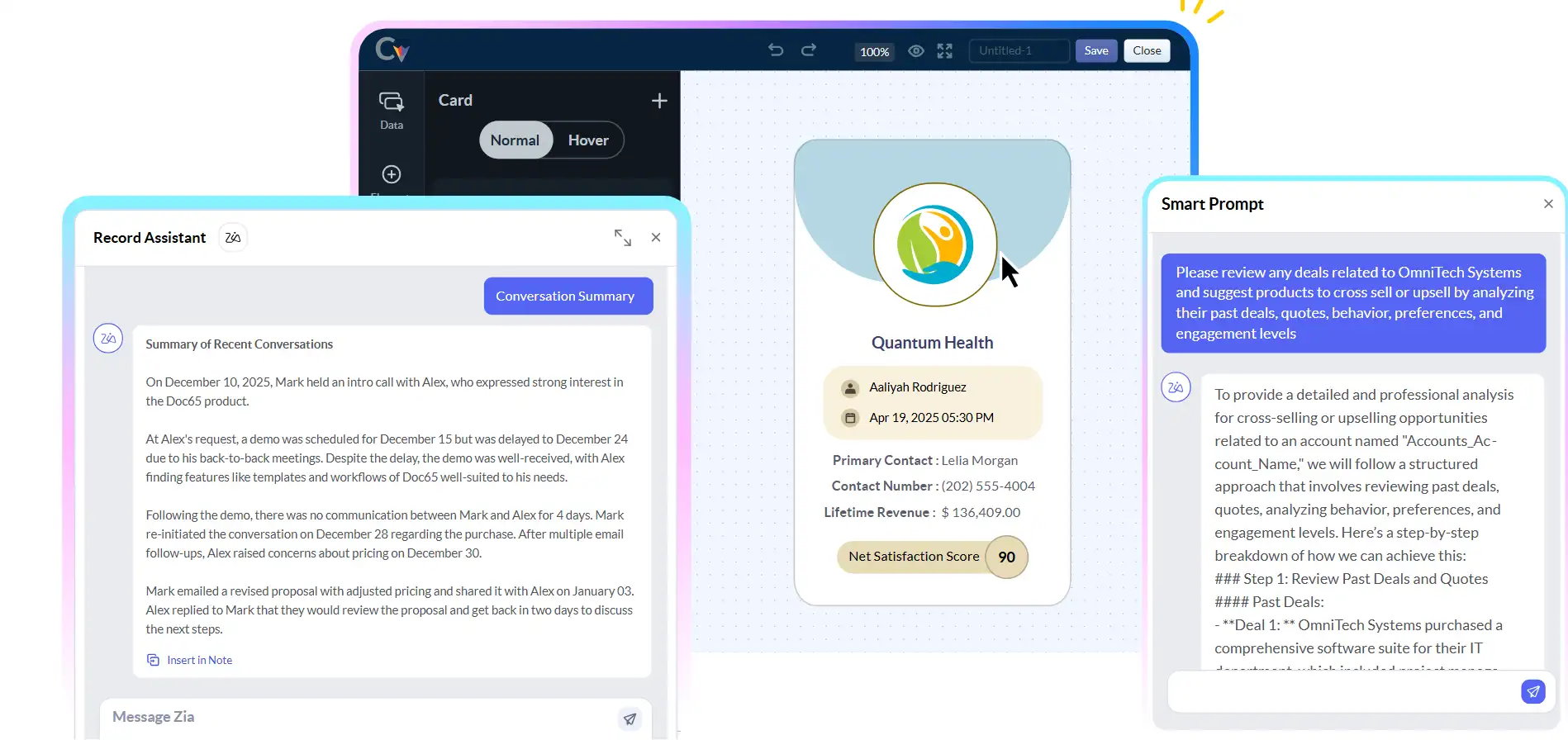
Task: Set the 100% zoom level field
Action: [875, 51]
